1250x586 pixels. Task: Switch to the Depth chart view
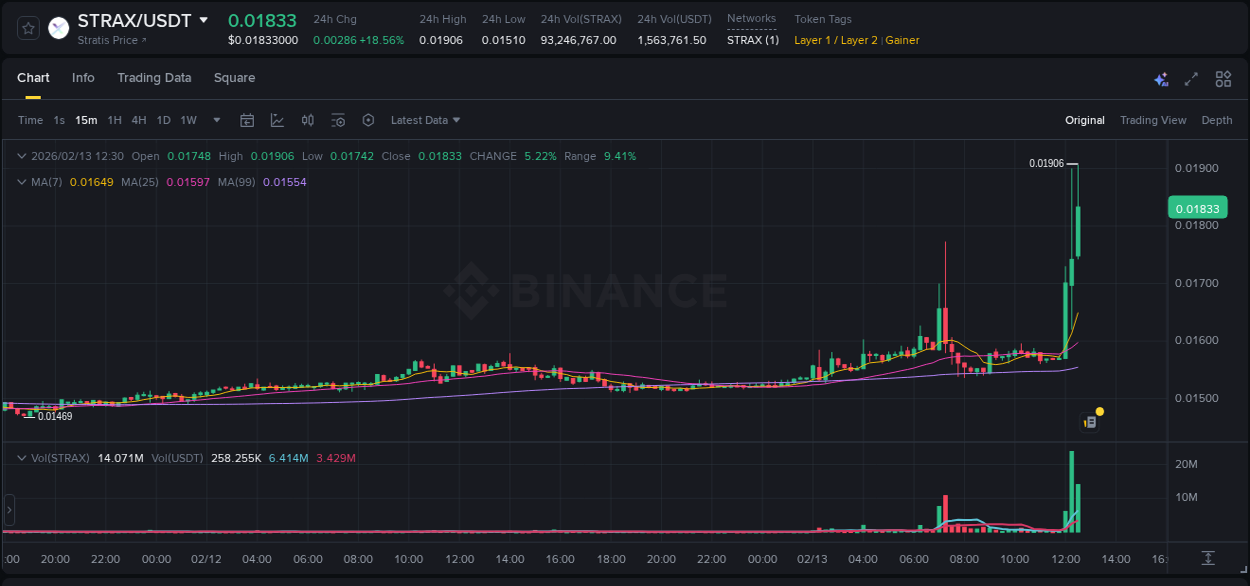point(1216,120)
